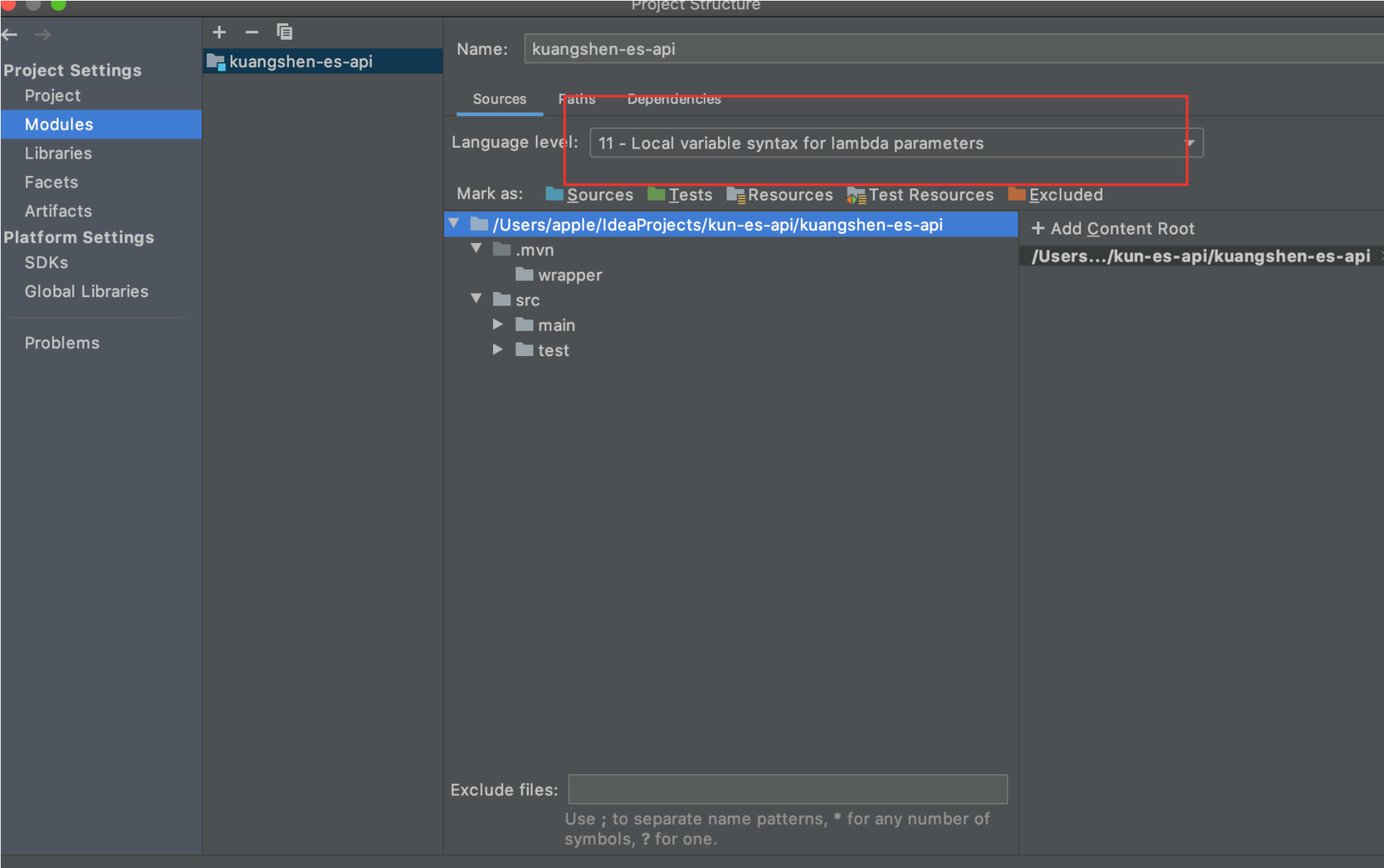Click the copy module icon
Viewport: 1384px width, 868px height.
click(x=285, y=32)
